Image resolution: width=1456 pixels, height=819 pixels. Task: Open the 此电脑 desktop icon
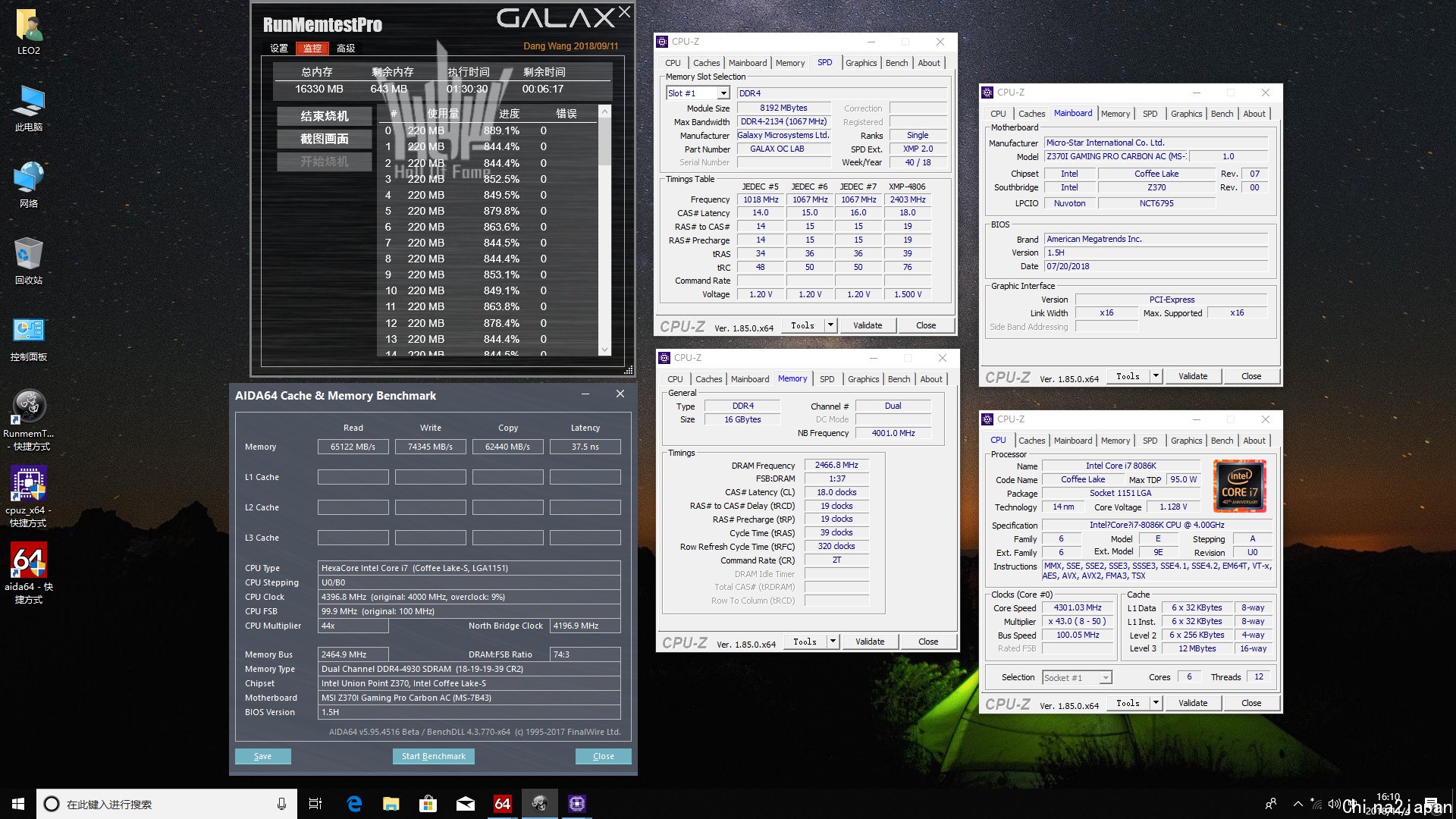29,108
